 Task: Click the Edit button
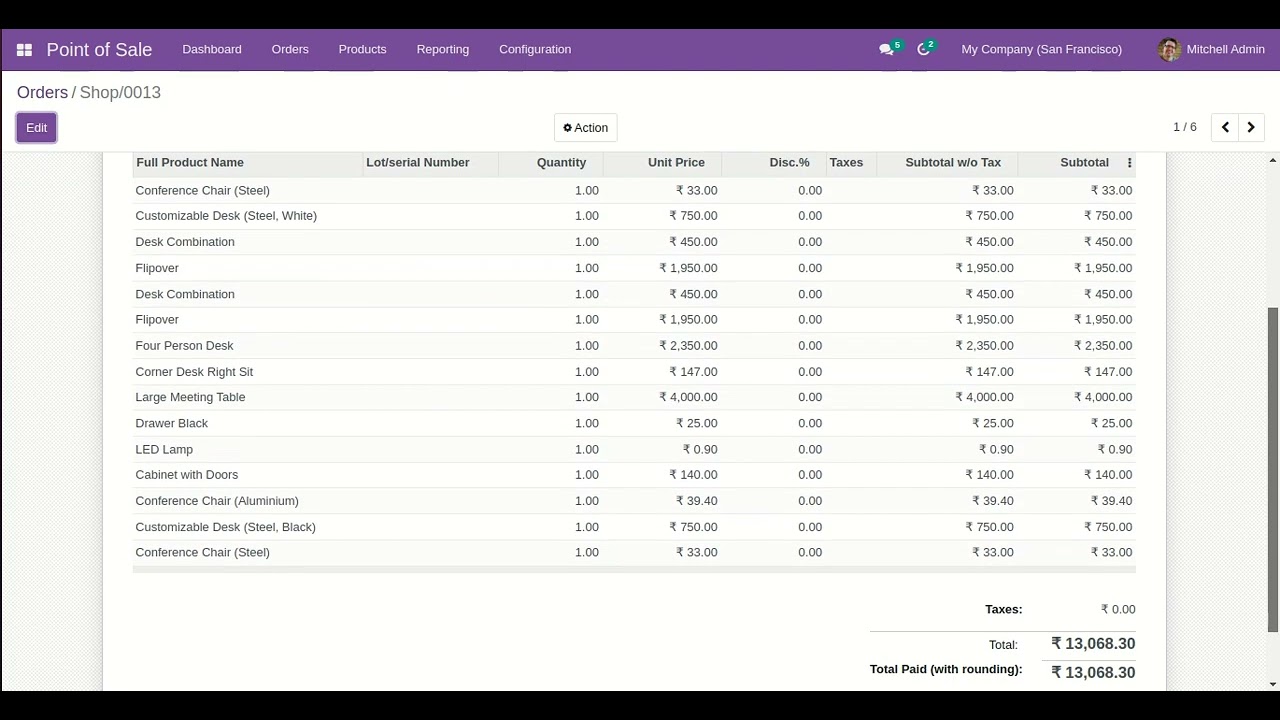pyautogui.click(x=36, y=127)
